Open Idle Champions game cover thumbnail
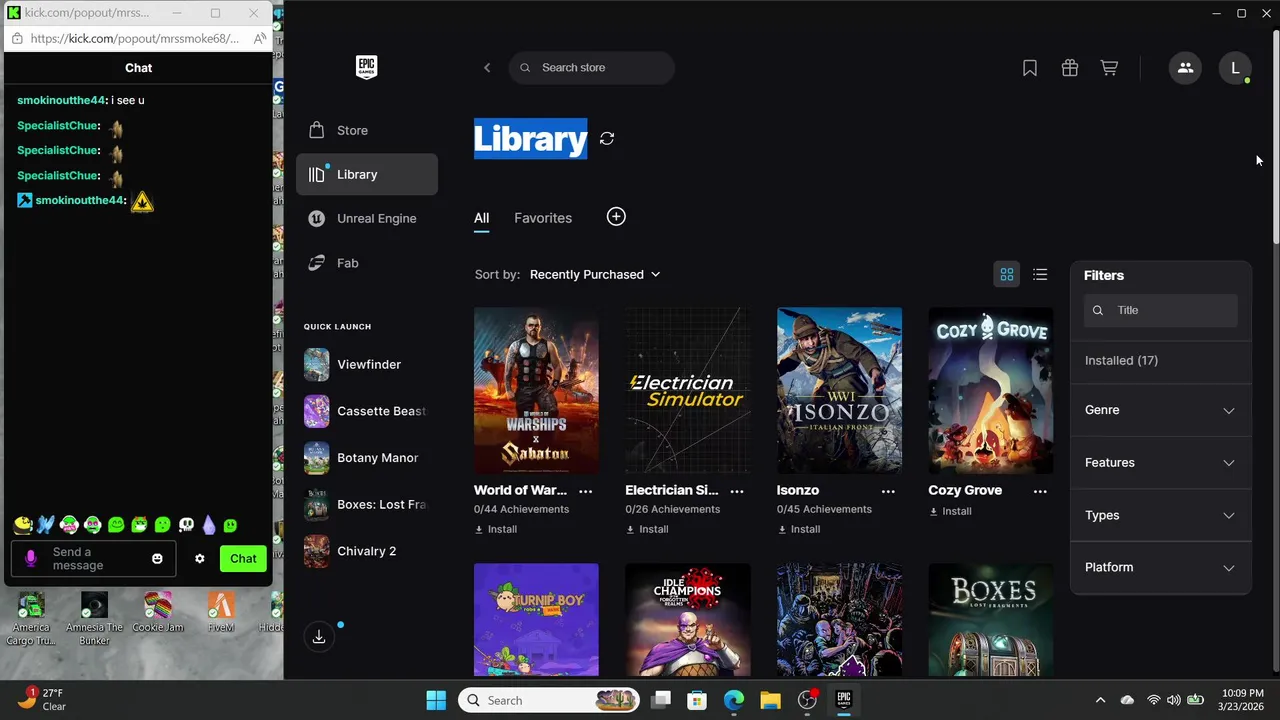This screenshot has height=720, width=1280. [688, 620]
